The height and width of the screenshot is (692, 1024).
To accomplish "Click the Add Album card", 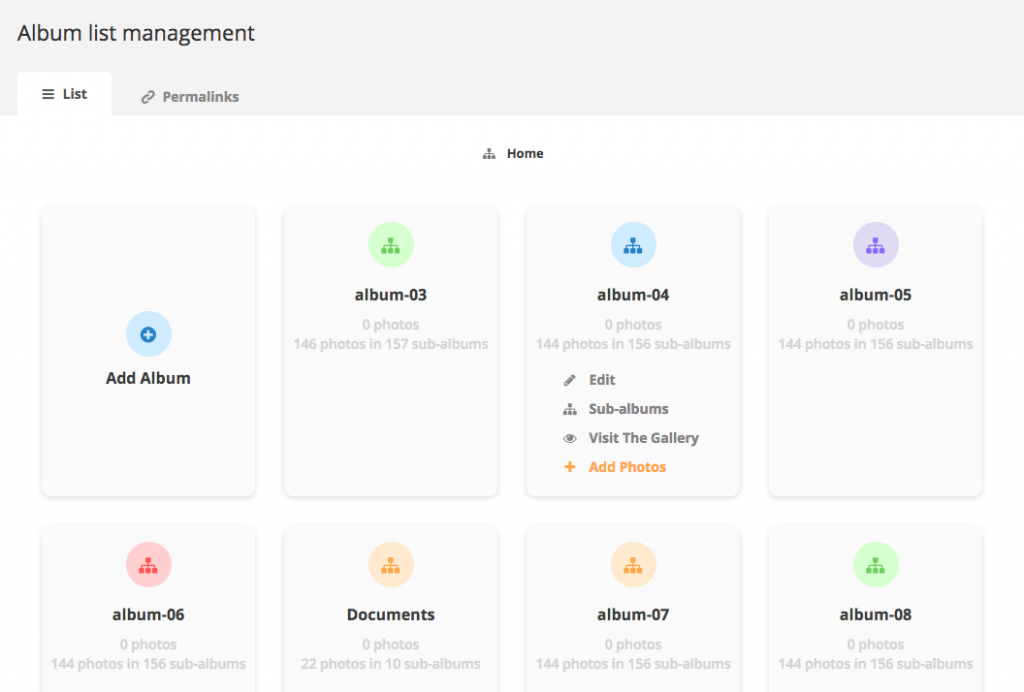I will 148,351.
